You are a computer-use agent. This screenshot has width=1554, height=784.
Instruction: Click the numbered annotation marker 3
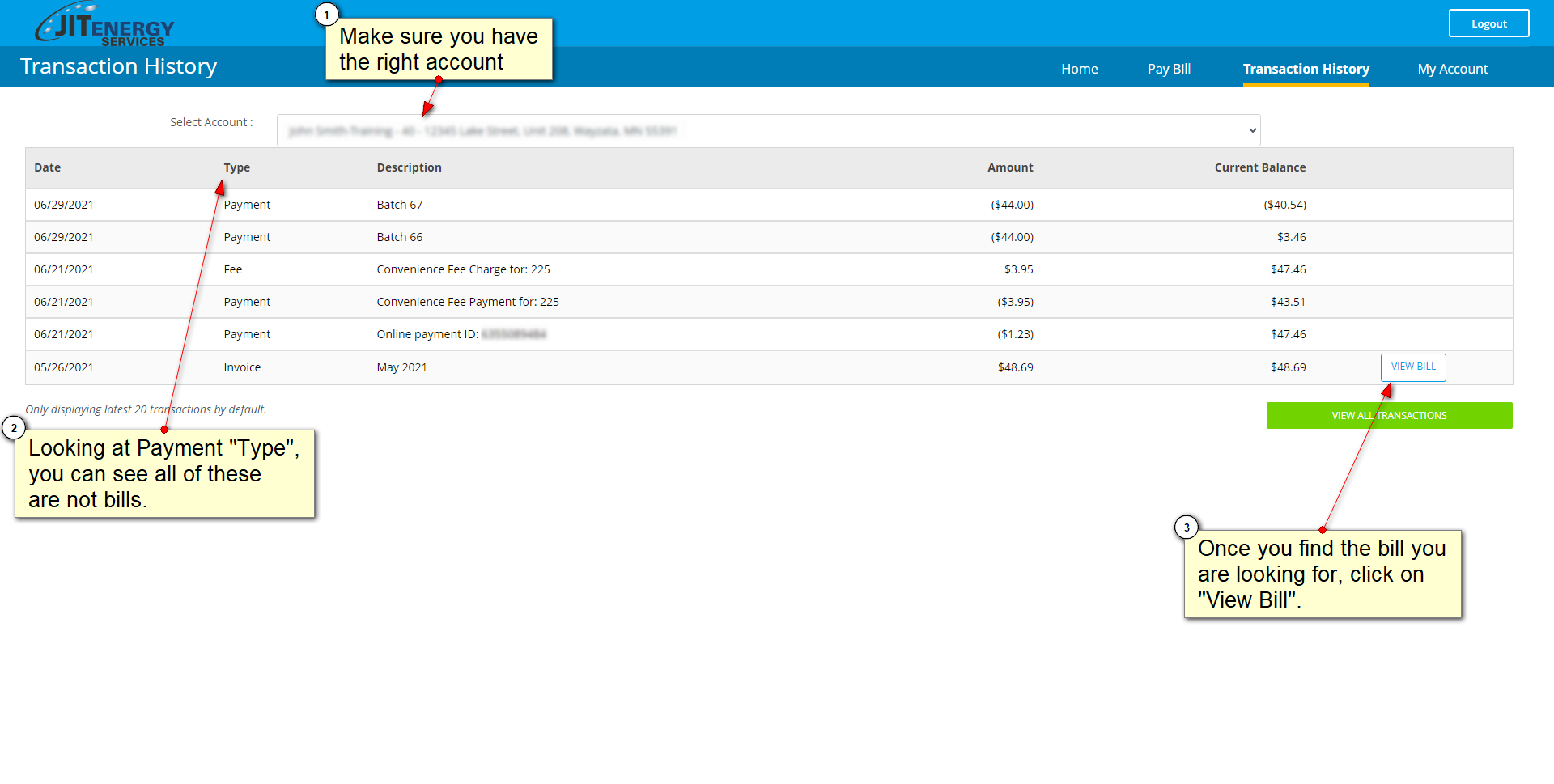pos(1187,528)
